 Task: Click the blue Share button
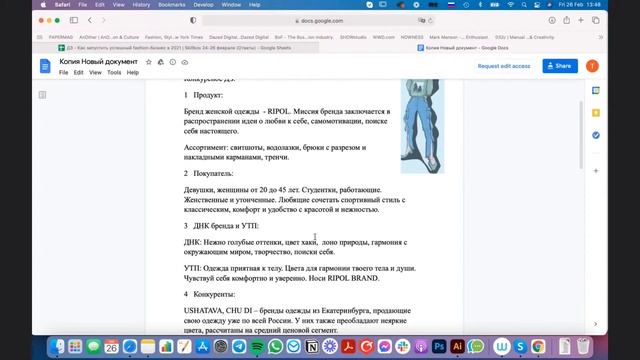click(560, 66)
